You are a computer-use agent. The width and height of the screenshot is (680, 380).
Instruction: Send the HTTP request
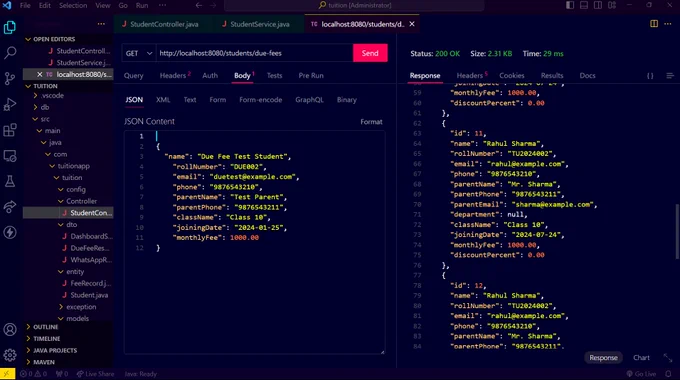click(370, 53)
